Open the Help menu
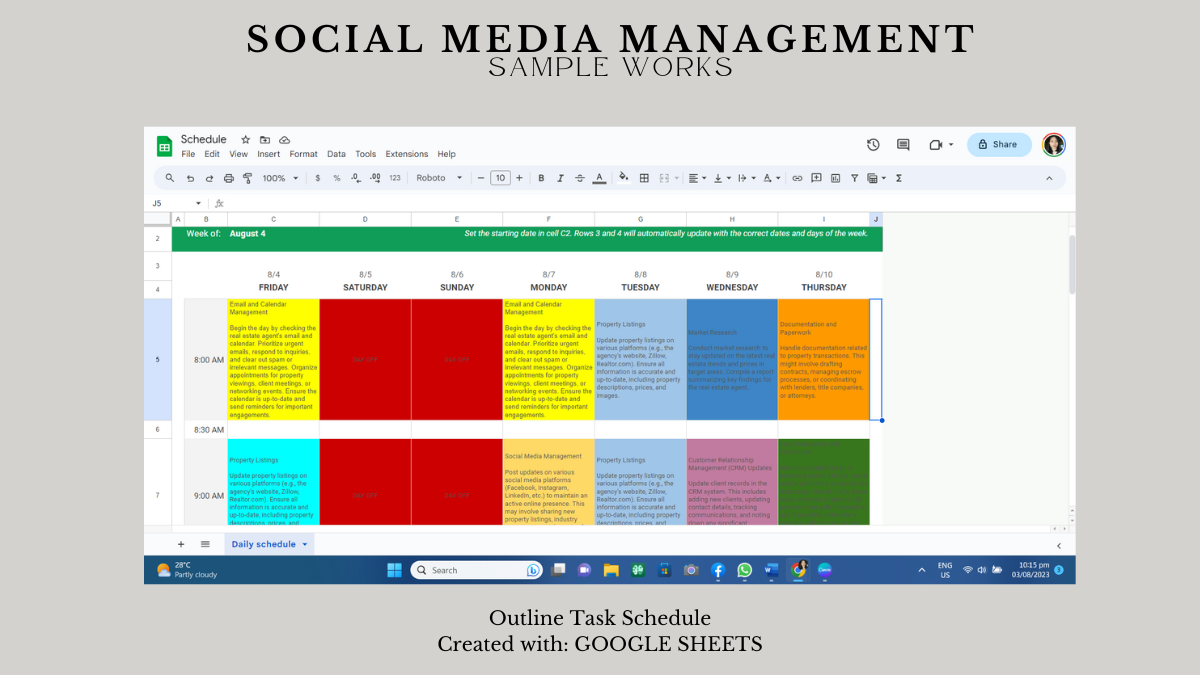 (446, 154)
